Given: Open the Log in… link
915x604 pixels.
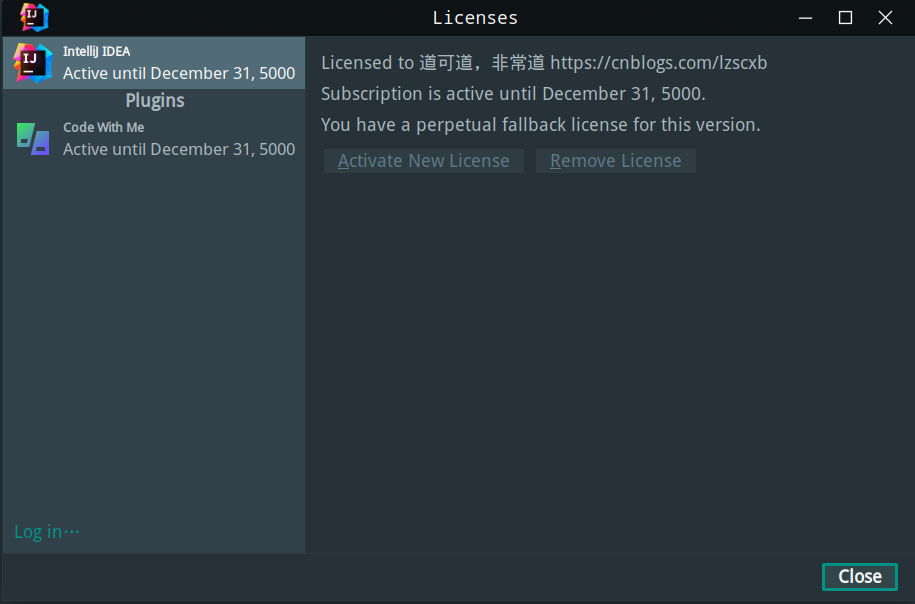Looking at the screenshot, I should 46,532.
